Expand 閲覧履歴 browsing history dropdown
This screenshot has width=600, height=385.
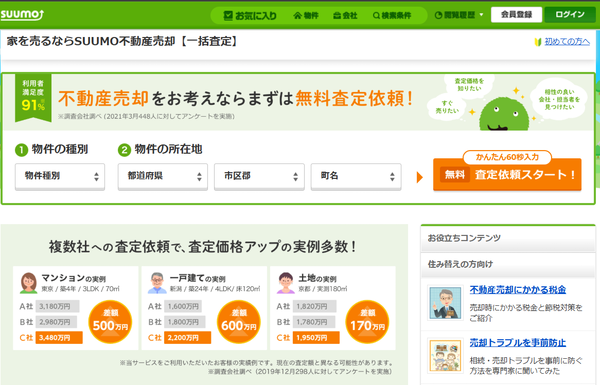459,15
